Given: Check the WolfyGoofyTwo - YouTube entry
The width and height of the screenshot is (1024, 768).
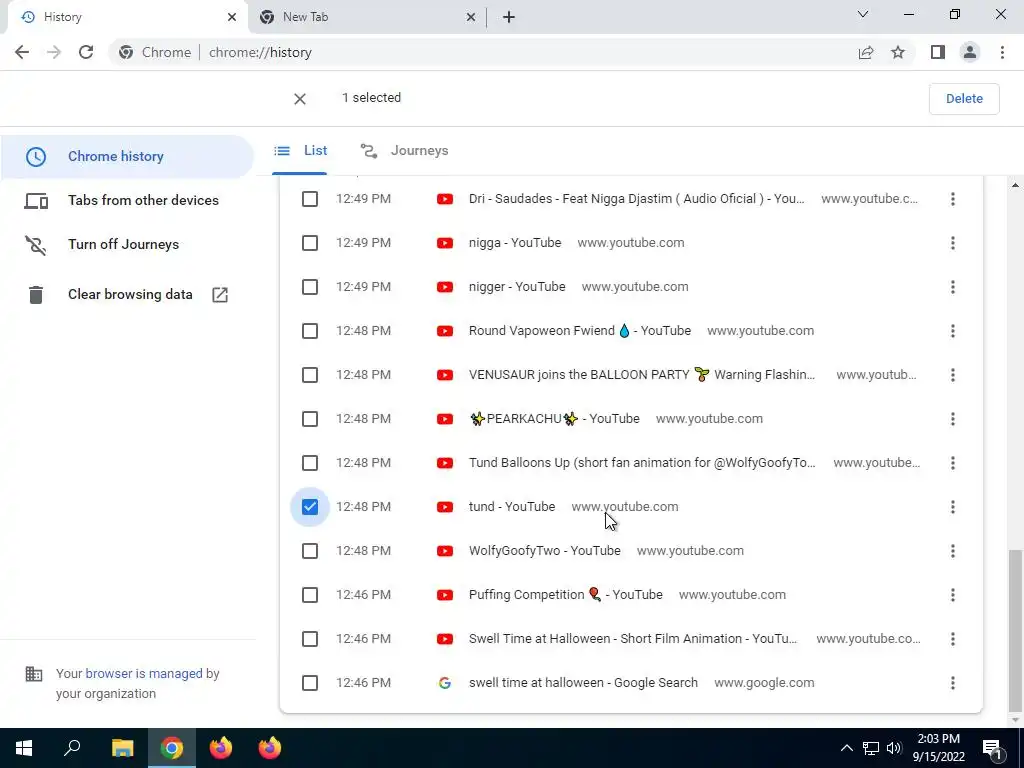Looking at the screenshot, I should 310,551.
